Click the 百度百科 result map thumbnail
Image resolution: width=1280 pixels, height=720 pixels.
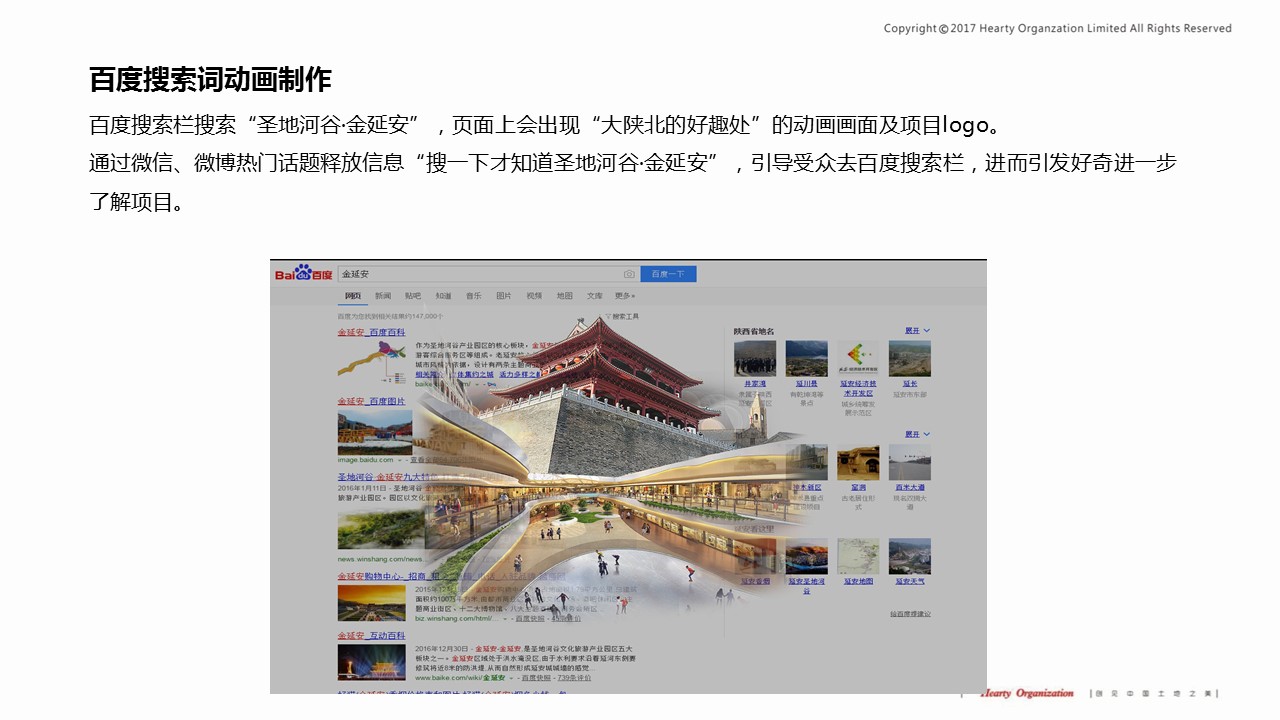(372, 363)
